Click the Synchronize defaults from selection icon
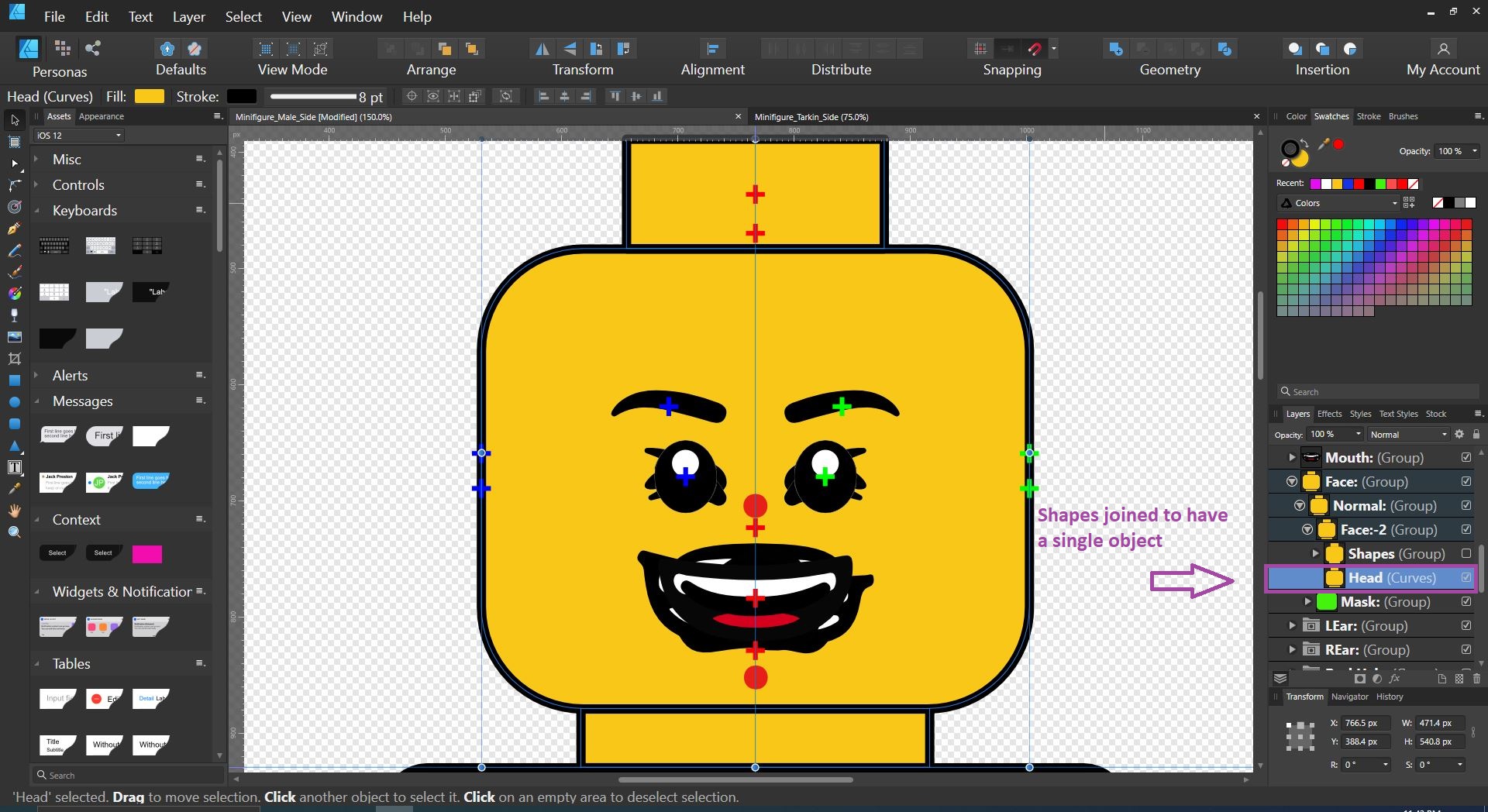1488x812 pixels. point(167,49)
